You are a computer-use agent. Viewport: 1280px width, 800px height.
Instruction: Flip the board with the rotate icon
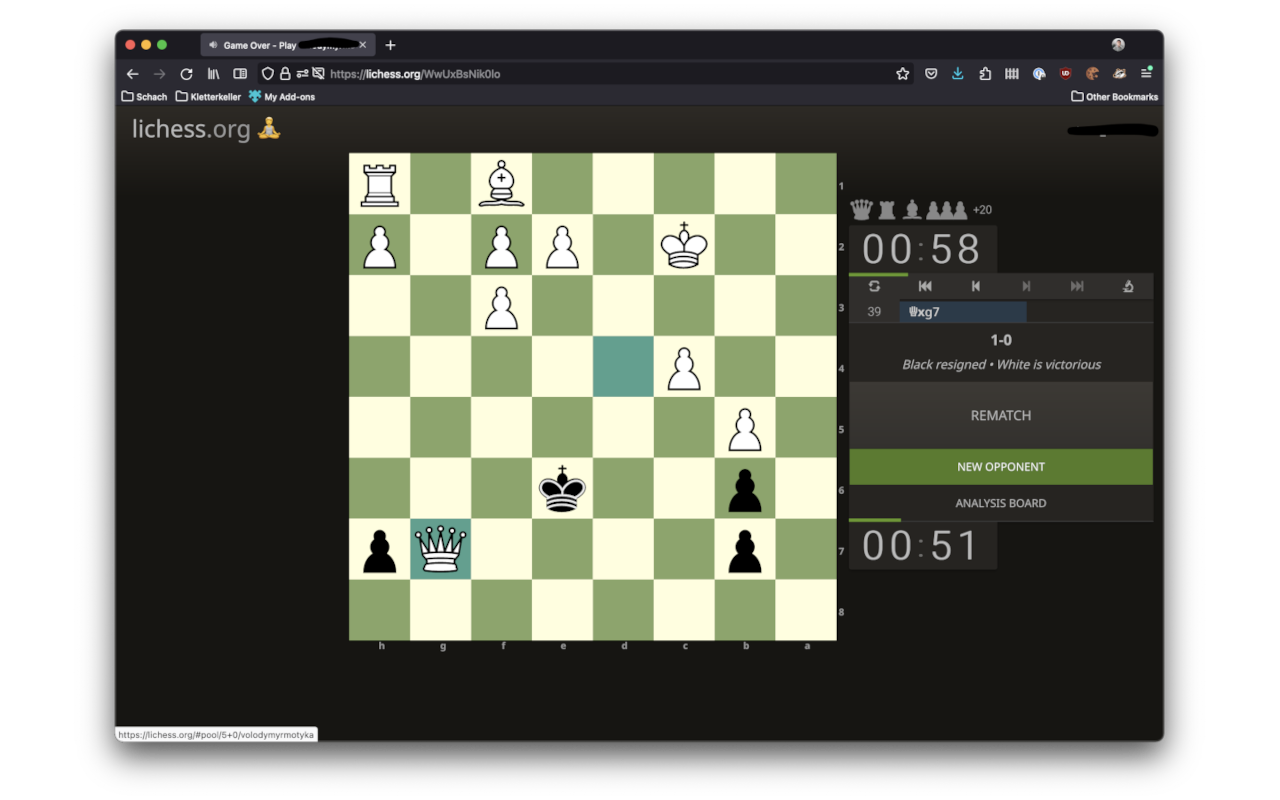874,286
